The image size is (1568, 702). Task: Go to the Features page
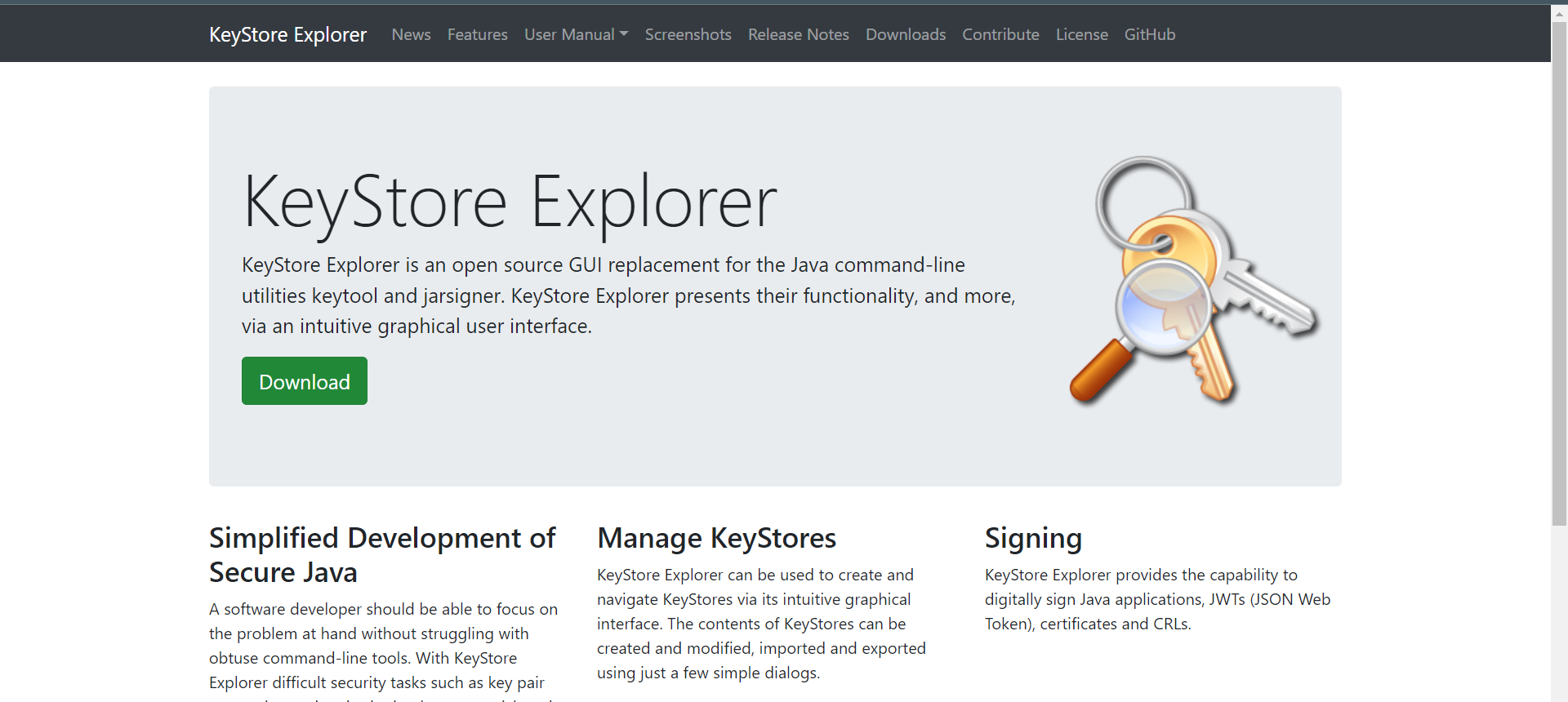click(478, 34)
